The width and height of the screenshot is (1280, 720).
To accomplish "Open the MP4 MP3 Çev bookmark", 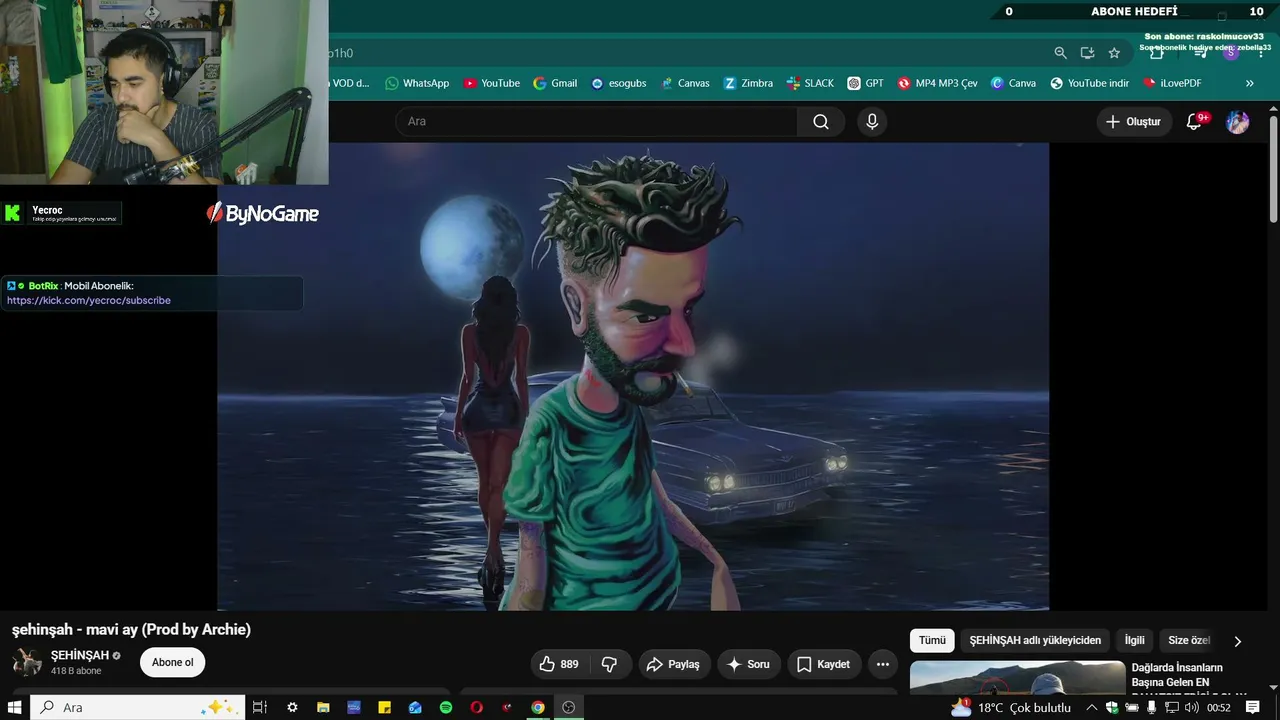I will click(x=937, y=83).
